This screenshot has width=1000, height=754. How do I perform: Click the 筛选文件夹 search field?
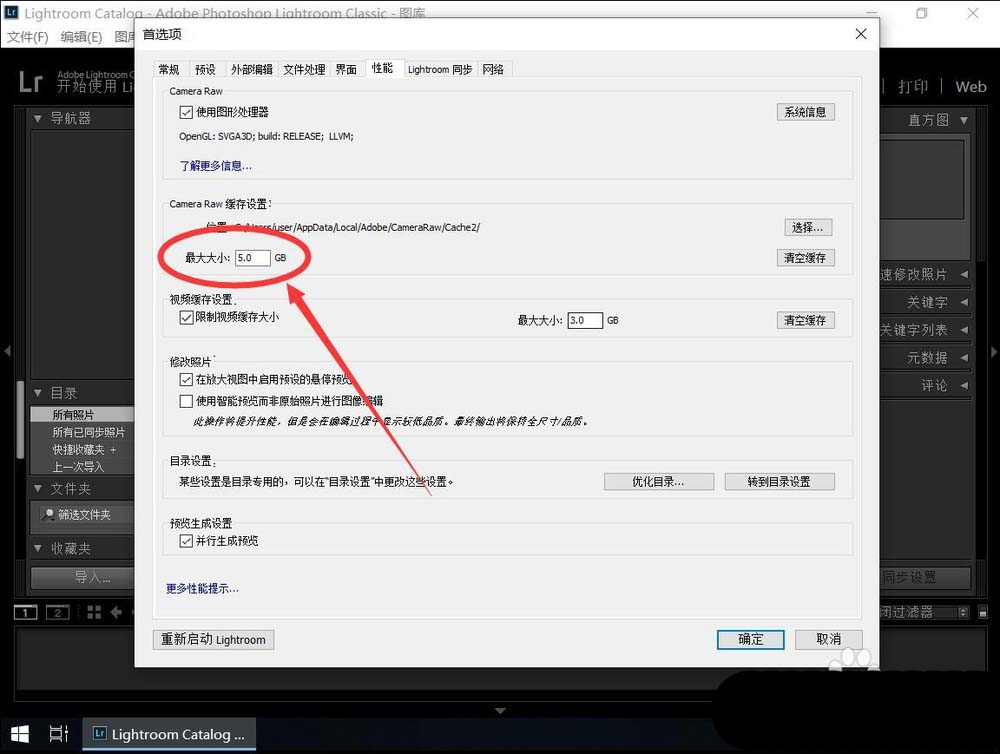[x=85, y=515]
